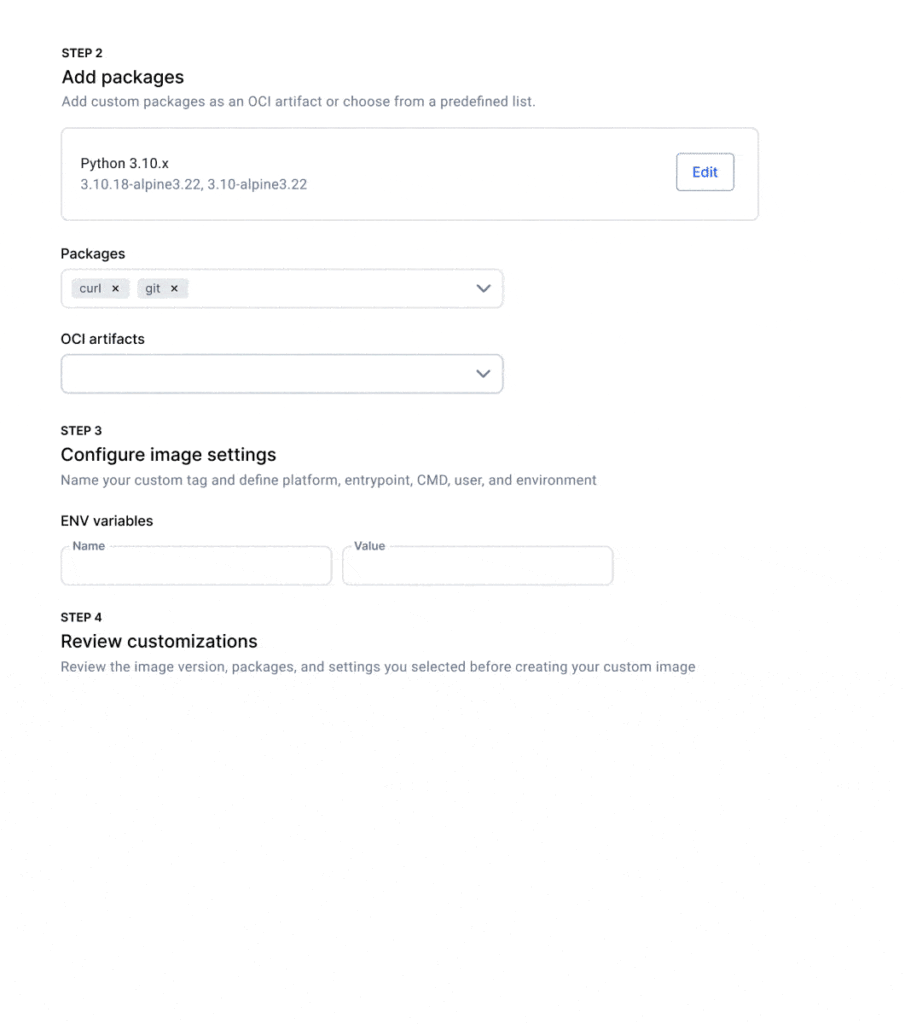The width and height of the screenshot is (905, 1024).
Task: Open the OCI artifacts dropdown chevron
Action: tap(483, 374)
